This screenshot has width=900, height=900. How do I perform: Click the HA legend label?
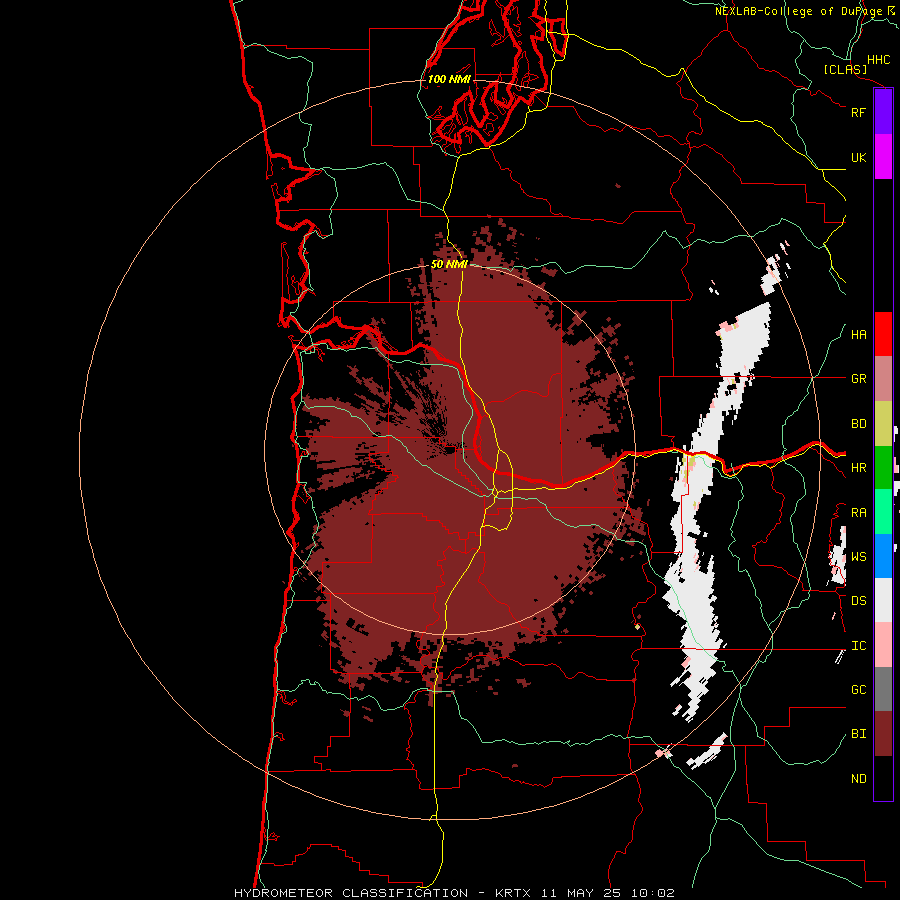pos(858,335)
